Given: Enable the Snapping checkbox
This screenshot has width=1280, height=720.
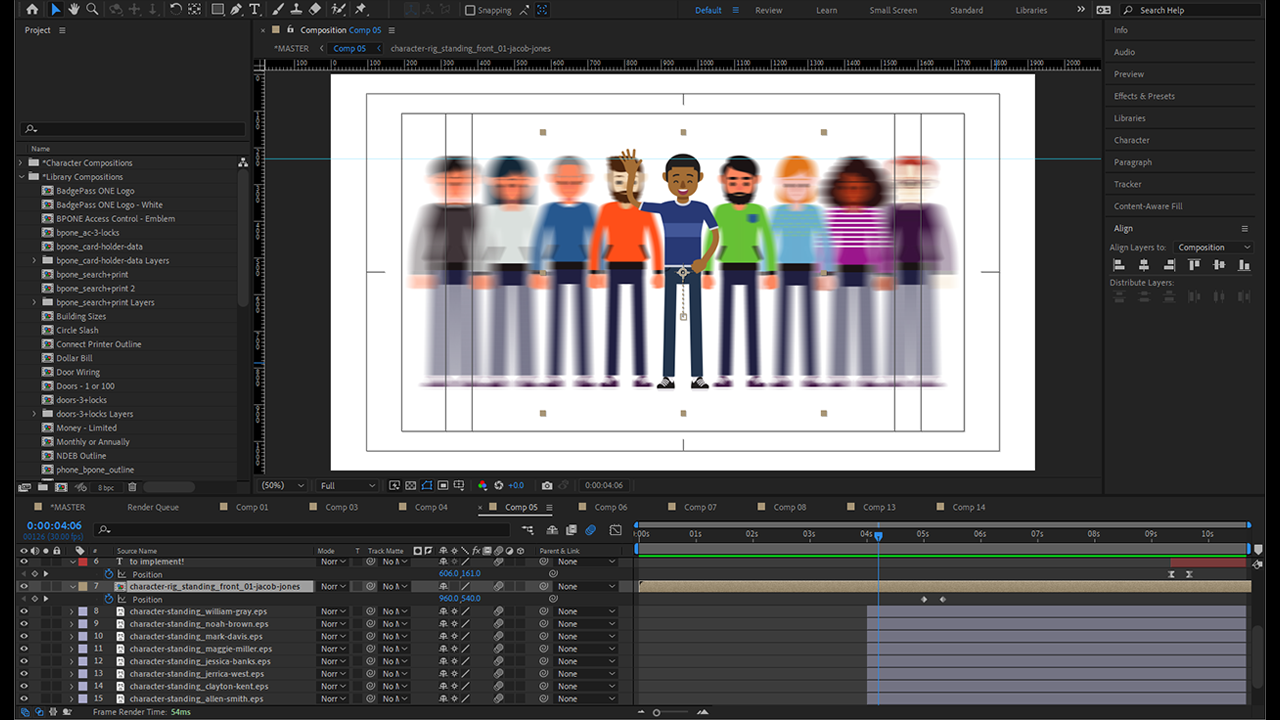Looking at the screenshot, I should point(470,10).
